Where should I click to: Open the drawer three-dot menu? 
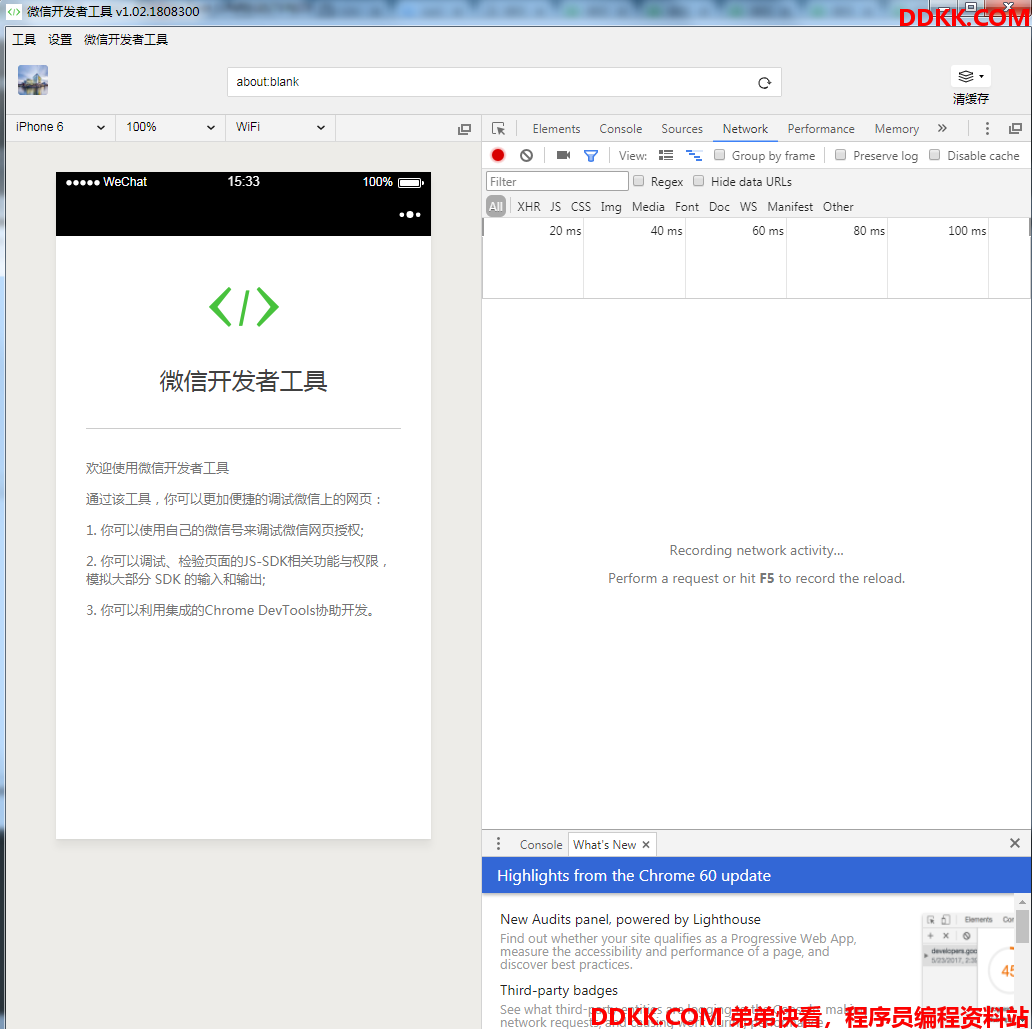click(x=498, y=843)
